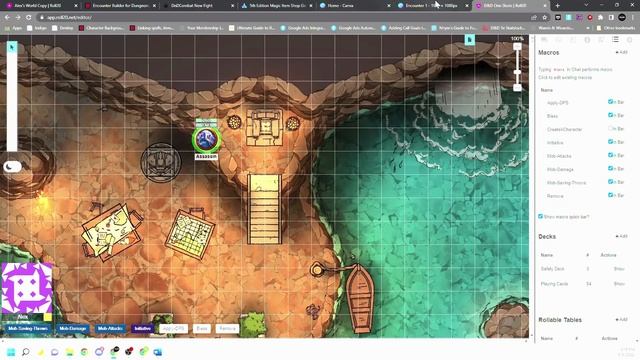Click the map zoom slider handle
The image size is (640, 360).
tap(517, 72)
